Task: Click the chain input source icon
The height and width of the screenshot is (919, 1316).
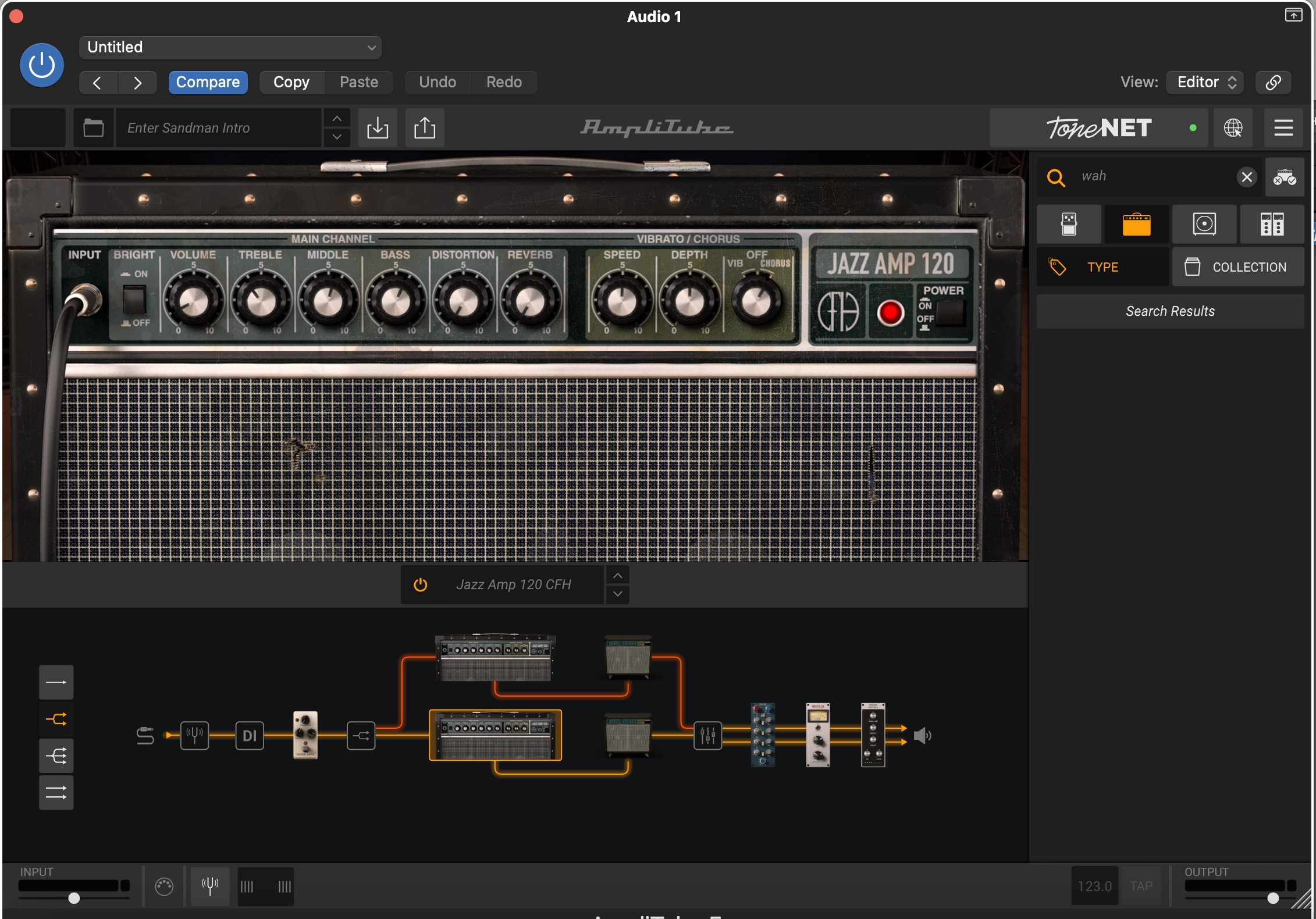Action: [x=145, y=736]
